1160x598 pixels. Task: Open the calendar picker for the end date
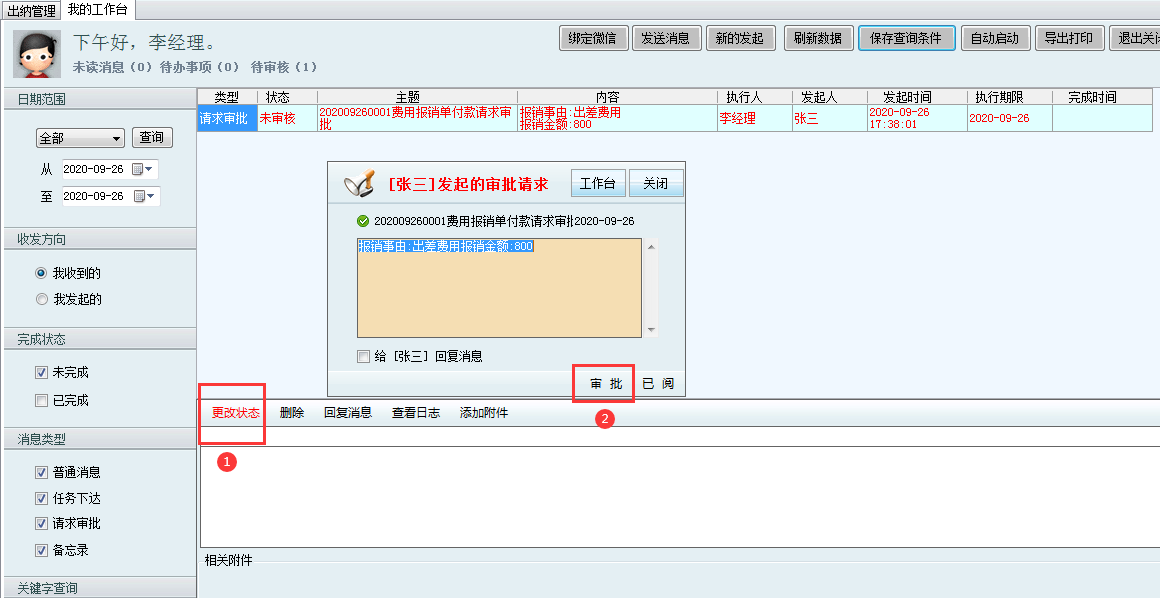tap(139, 197)
